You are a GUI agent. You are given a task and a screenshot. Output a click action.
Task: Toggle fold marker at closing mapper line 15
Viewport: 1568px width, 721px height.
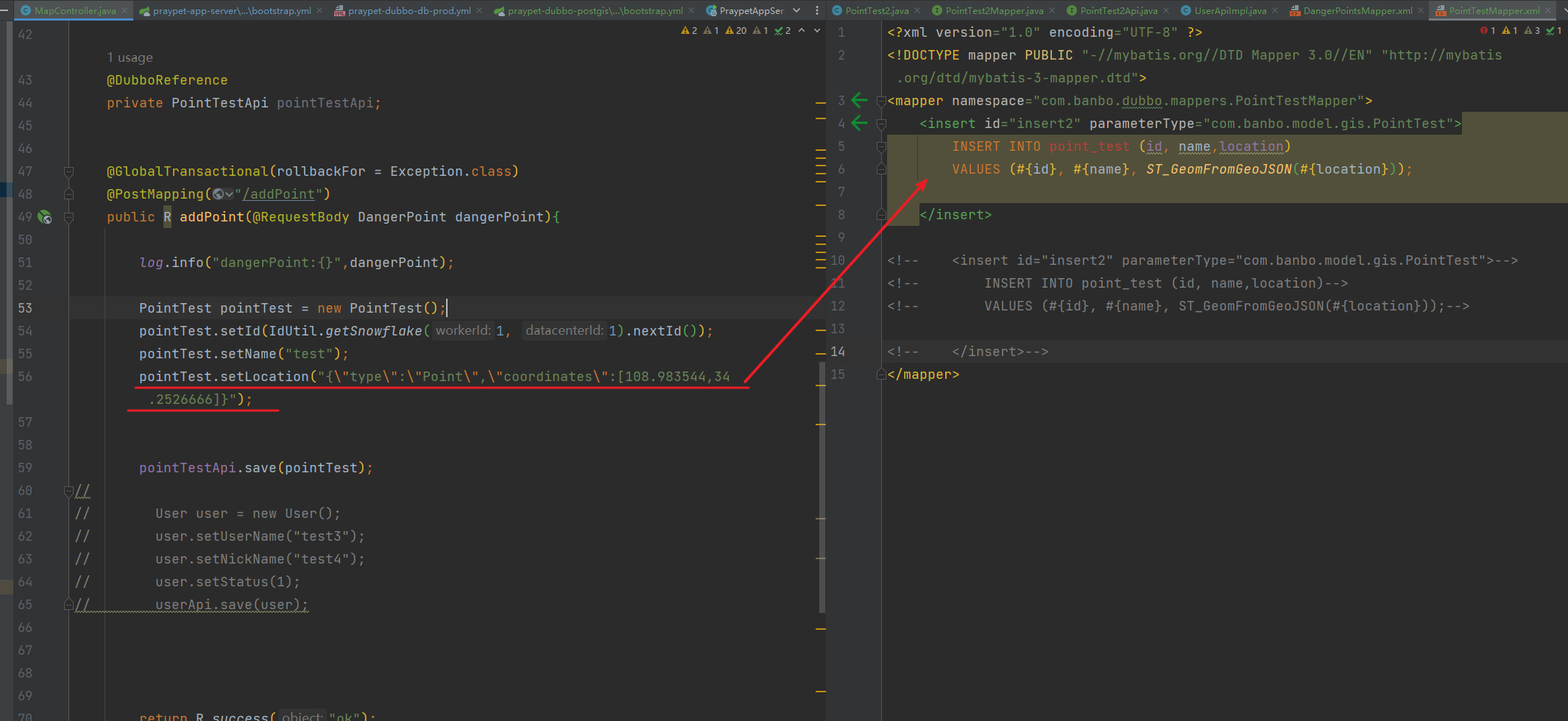[x=881, y=374]
